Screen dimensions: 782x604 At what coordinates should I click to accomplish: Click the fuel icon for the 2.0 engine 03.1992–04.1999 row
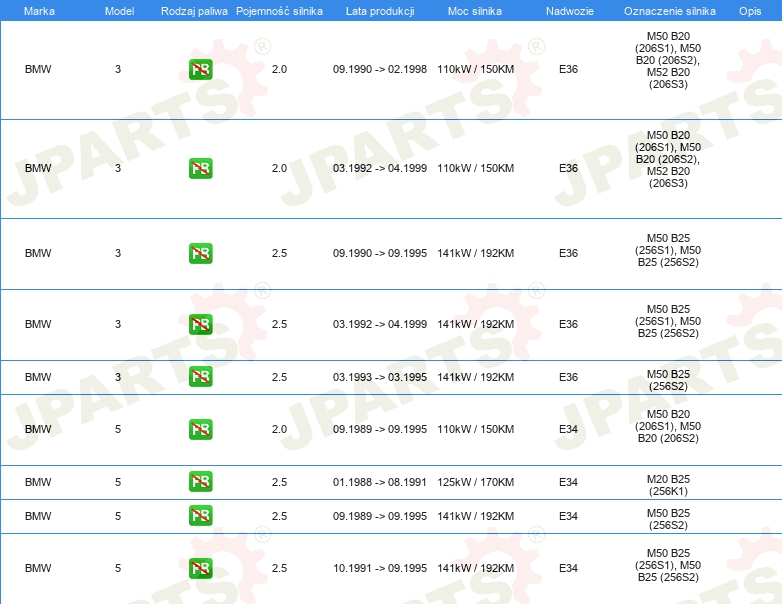click(x=200, y=169)
